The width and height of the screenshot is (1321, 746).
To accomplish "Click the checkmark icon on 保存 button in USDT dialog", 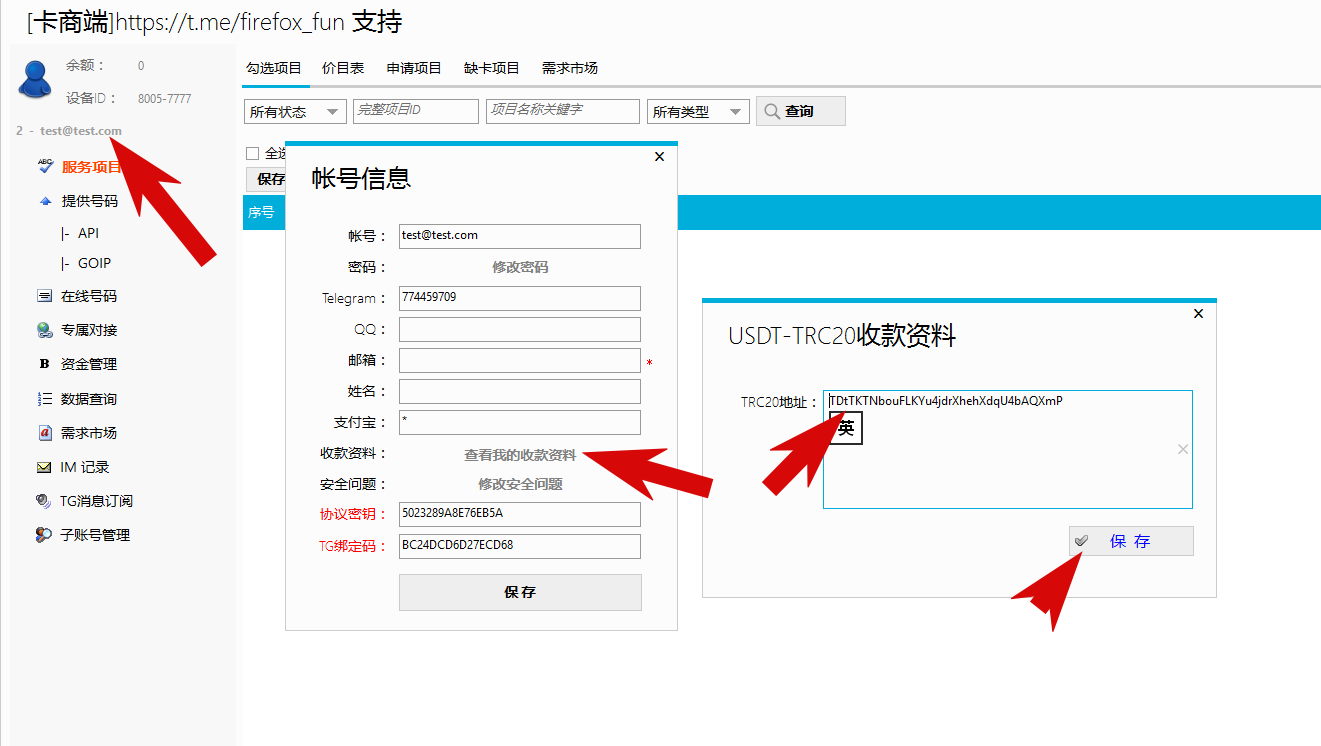I will 1082,541.
